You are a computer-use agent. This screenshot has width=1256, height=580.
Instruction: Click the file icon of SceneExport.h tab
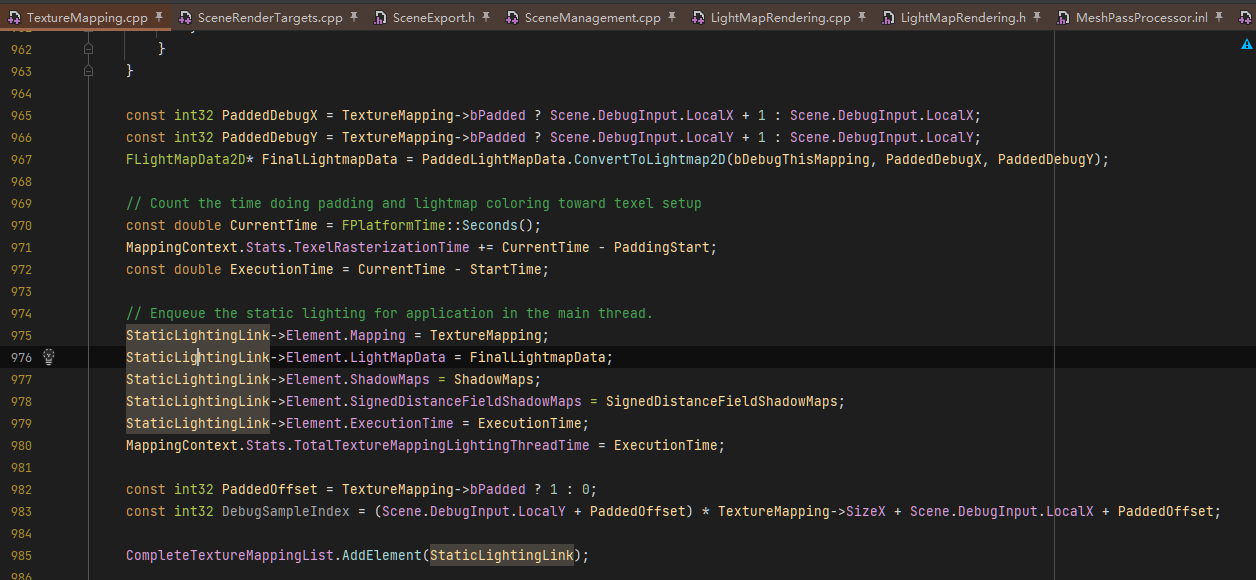[x=380, y=18]
